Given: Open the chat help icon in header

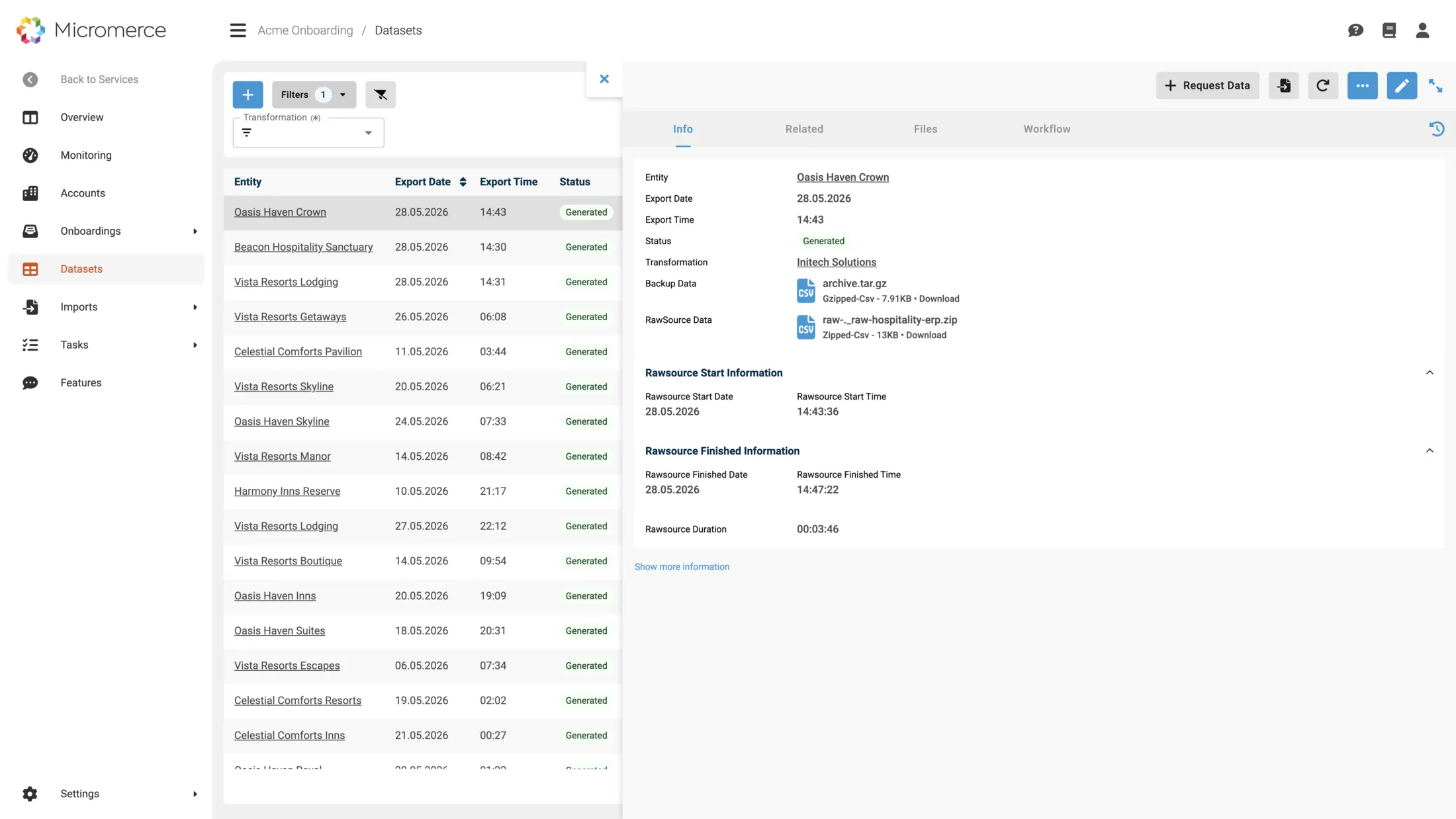Looking at the screenshot, I should [1355, 30].
